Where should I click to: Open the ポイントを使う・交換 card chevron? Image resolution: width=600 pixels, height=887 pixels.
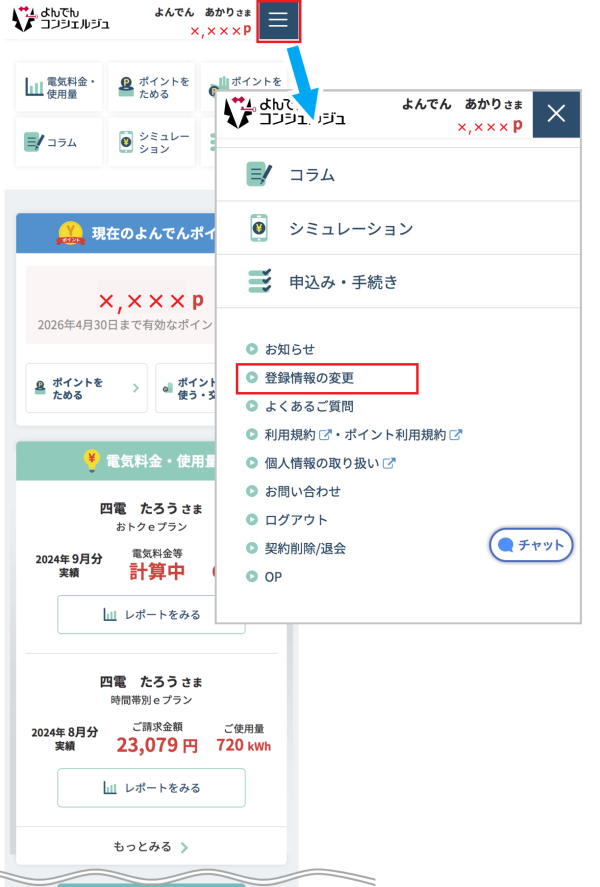coord(195,388)
